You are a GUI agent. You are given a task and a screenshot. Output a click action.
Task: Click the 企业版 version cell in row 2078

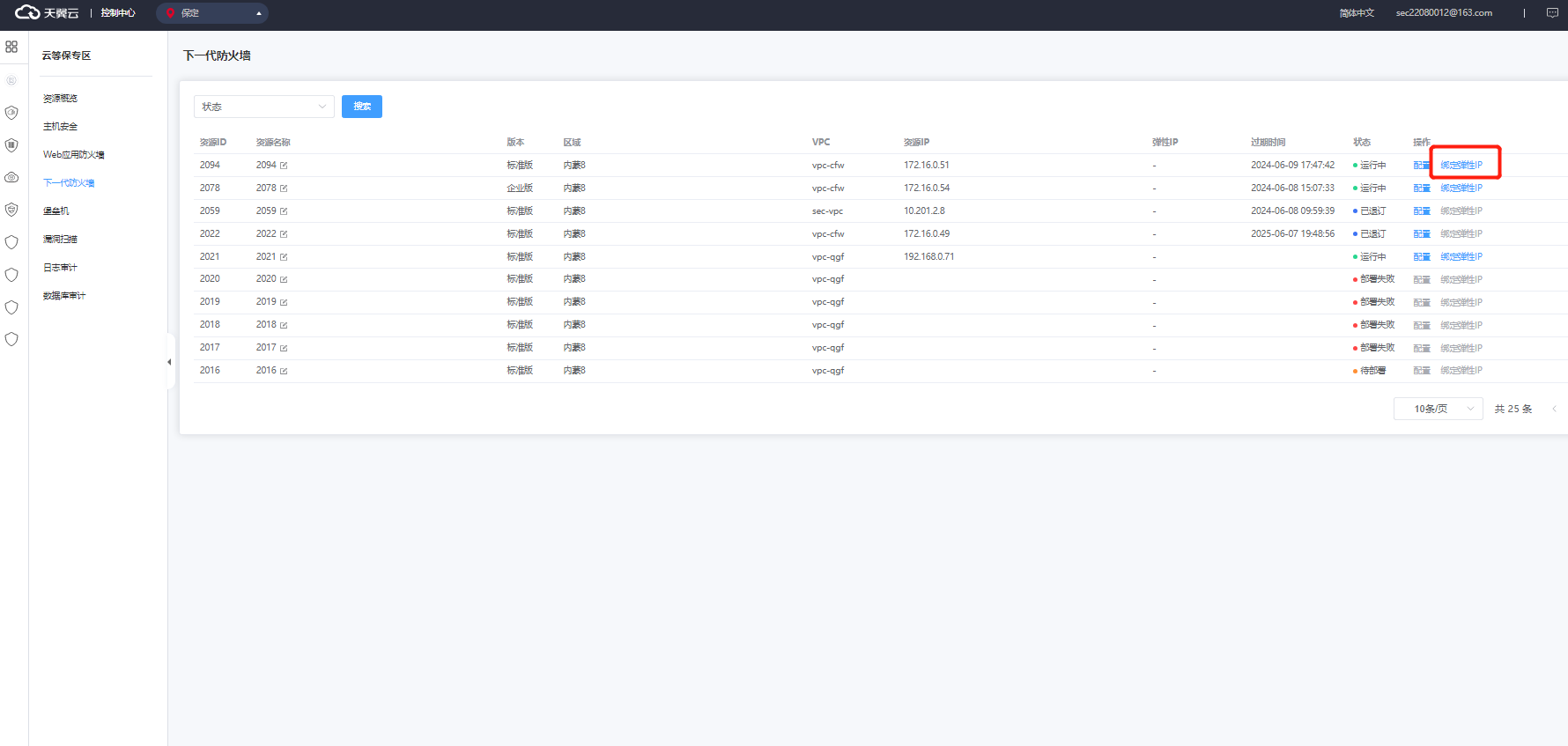520,188
